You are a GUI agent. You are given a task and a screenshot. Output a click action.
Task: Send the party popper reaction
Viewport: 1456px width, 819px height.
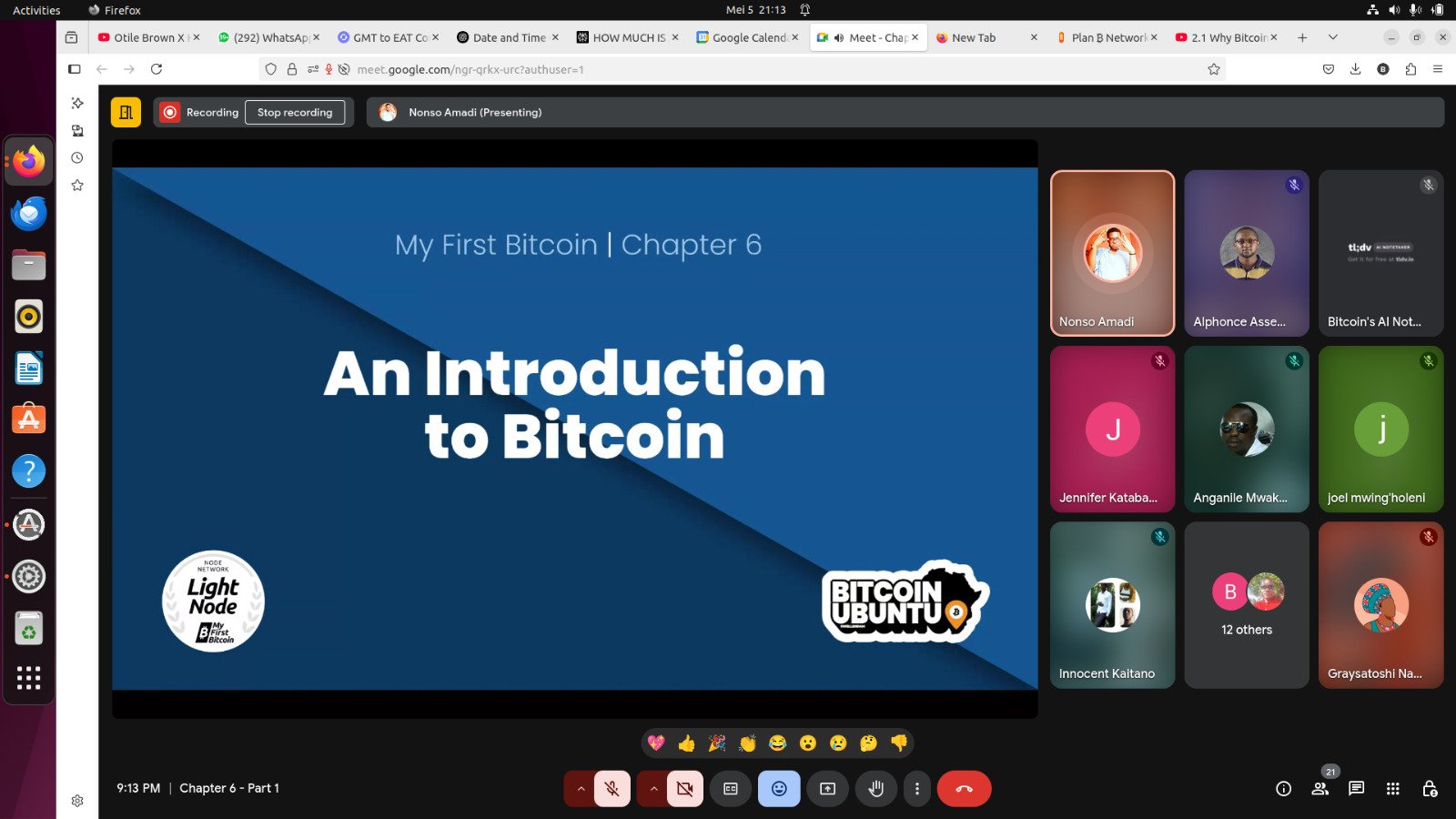(x=717, y=743)
